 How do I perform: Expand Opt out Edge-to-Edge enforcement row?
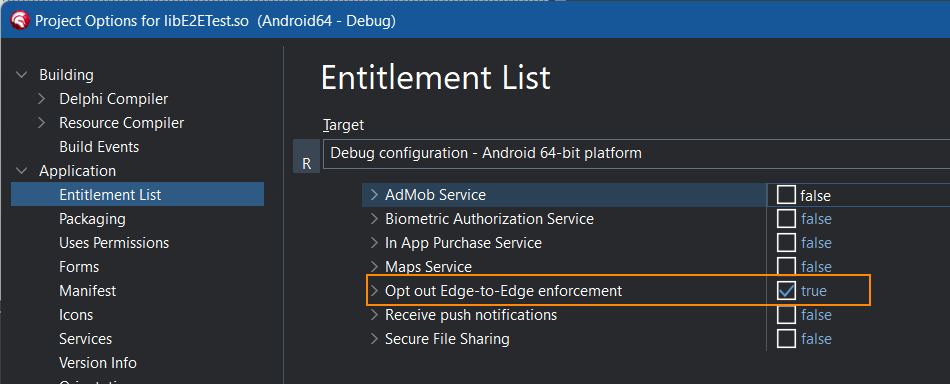[374, 291]
